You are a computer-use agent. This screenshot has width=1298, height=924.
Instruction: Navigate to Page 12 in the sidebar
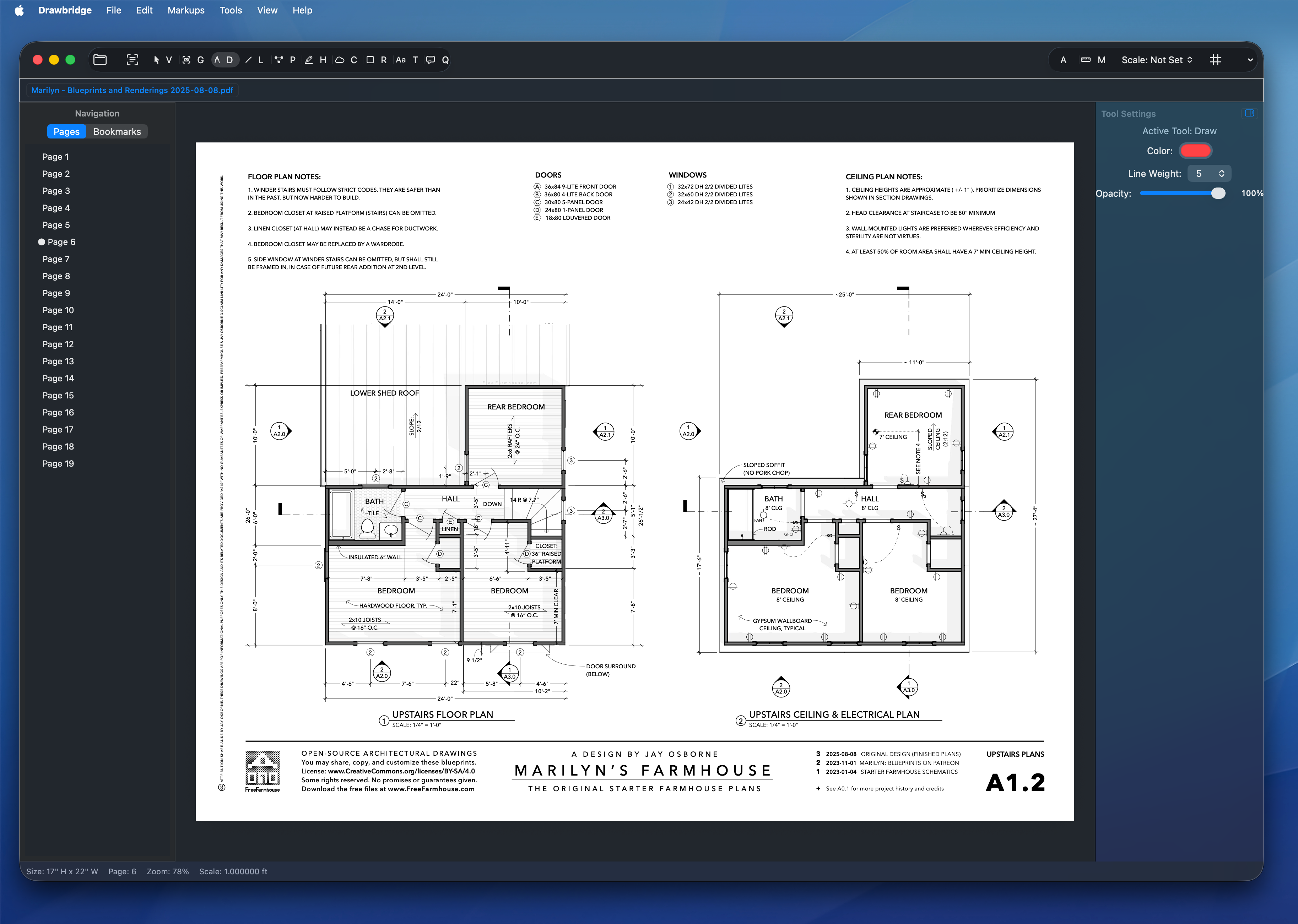[58, 344]
